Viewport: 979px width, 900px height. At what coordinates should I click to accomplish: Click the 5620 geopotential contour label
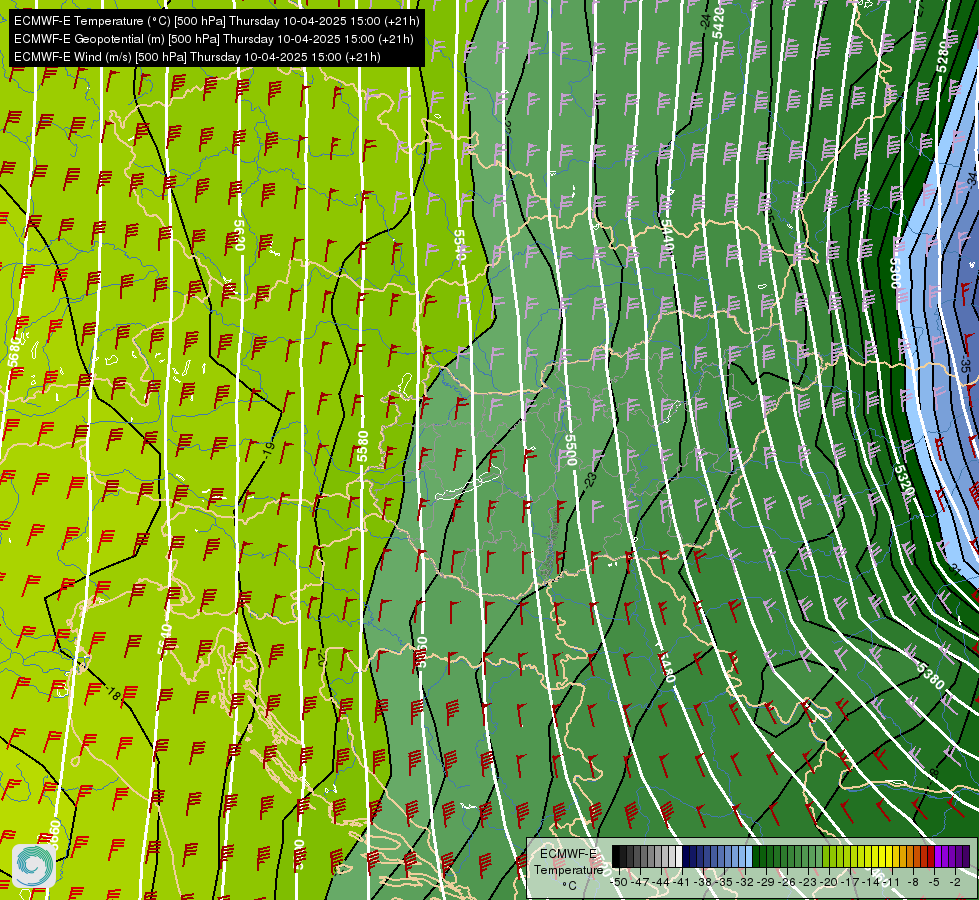[239, 235]
